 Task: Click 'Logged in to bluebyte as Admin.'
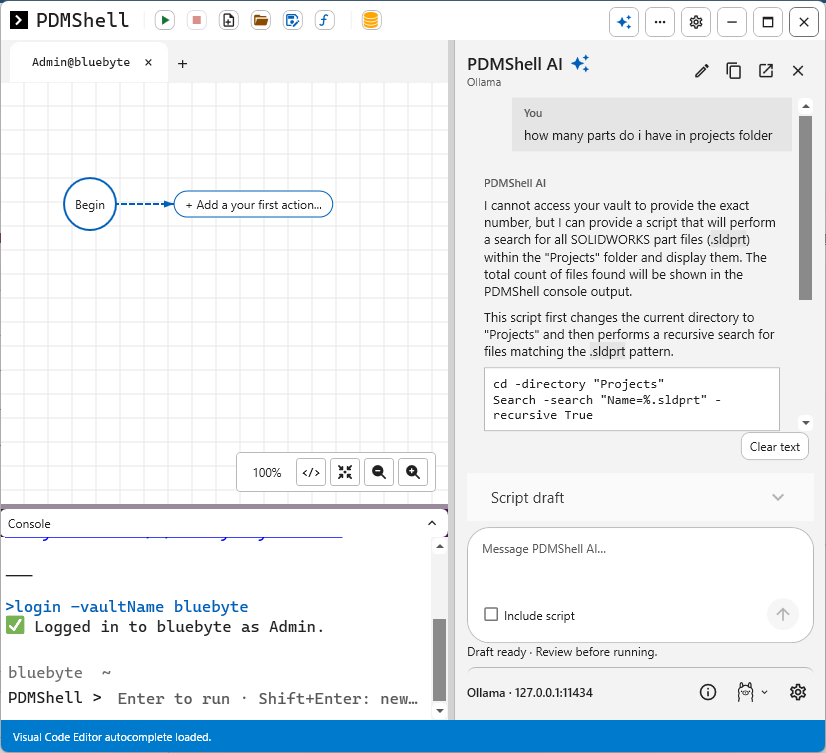[179, 627]
